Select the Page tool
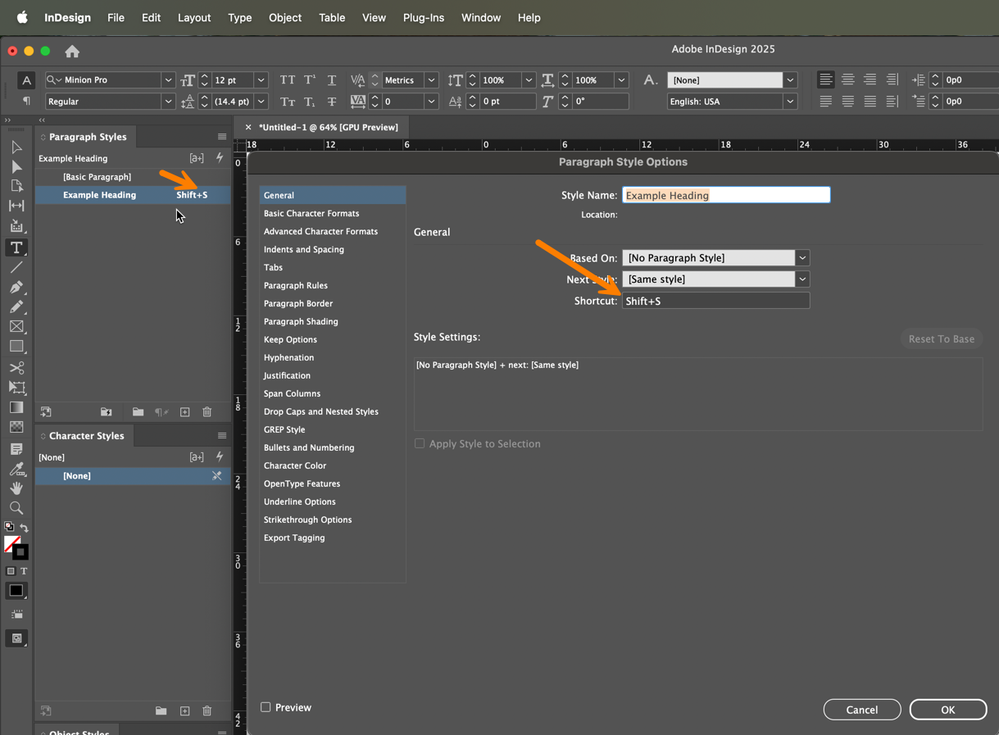The image size is (999, 735). point(17,186)
